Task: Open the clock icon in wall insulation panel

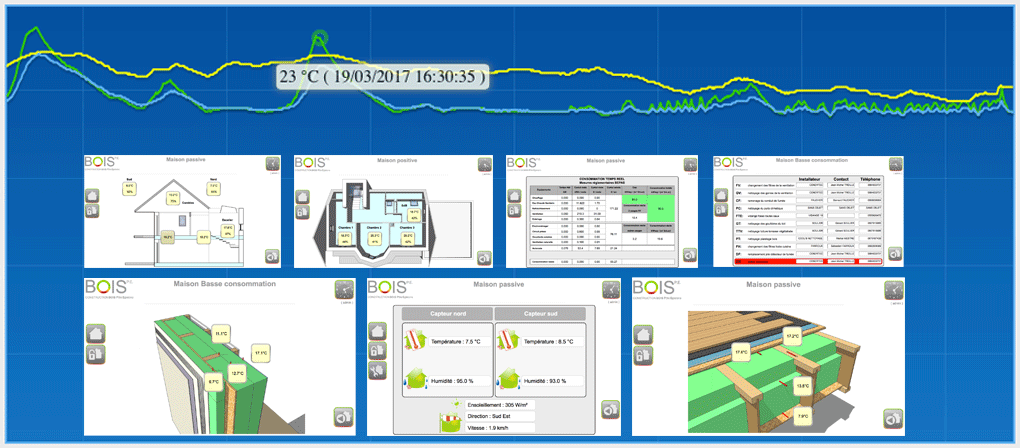Action: 343,289
